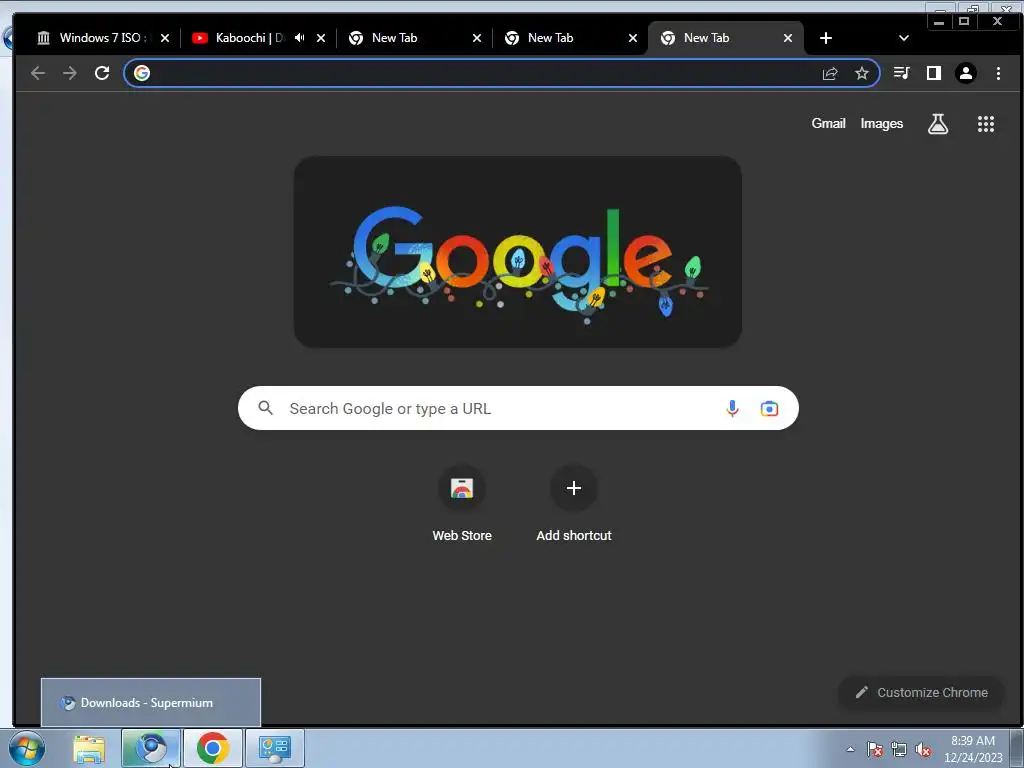Bookmark this tab with the star icon
This screenshot has width=1024, height=768.
862,73
